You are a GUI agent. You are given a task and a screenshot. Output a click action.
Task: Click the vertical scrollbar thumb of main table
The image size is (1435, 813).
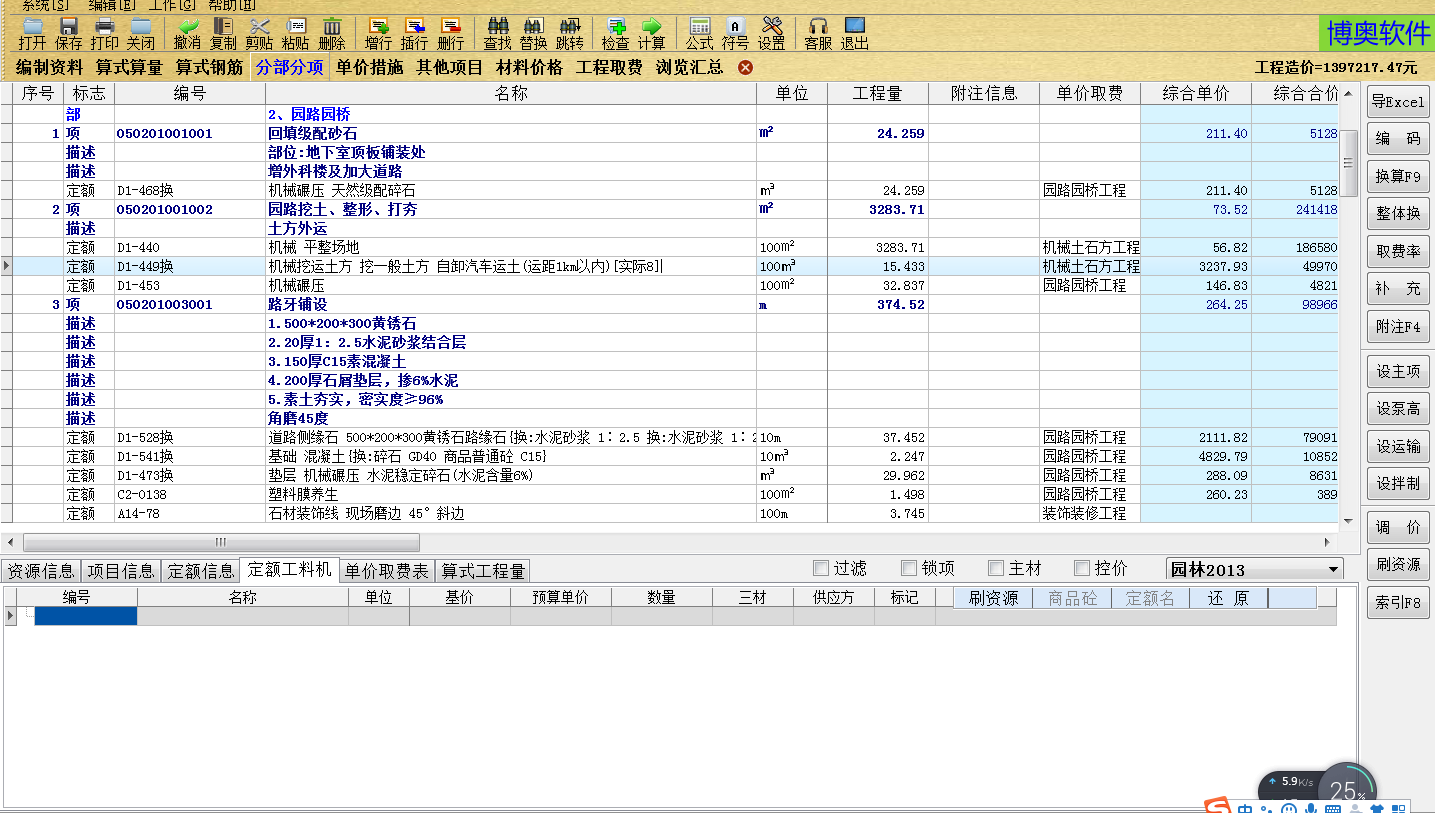pyautogui.click(x=1349, y=162)
